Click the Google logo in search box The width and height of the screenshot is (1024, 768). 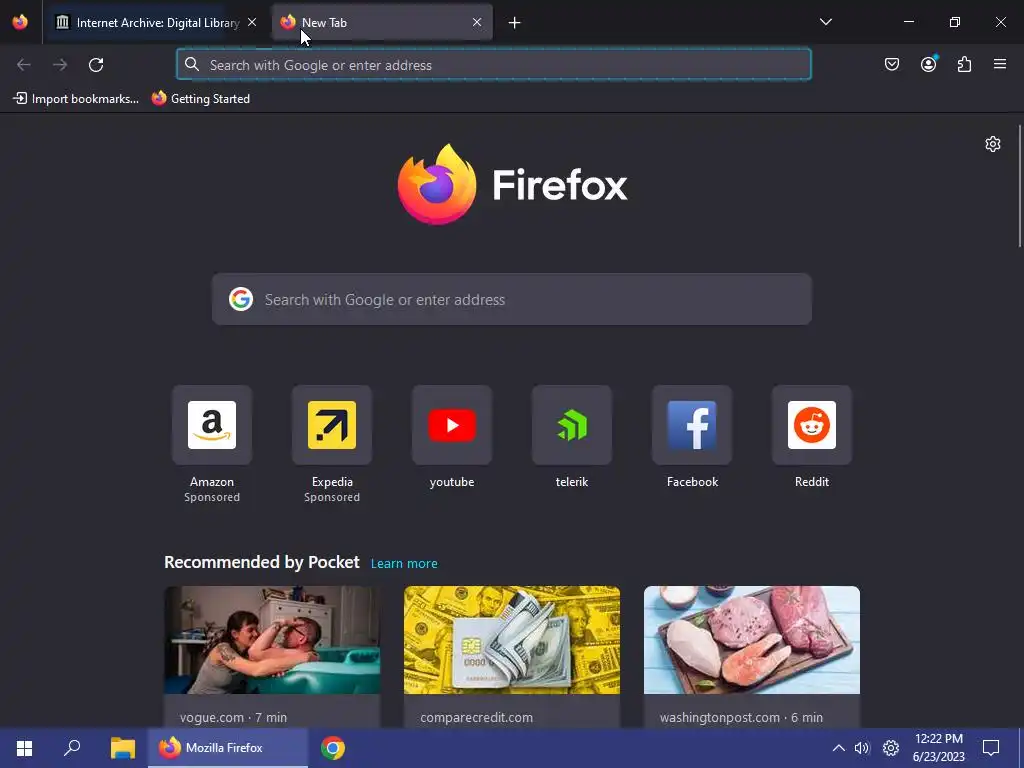pos(241,299)
